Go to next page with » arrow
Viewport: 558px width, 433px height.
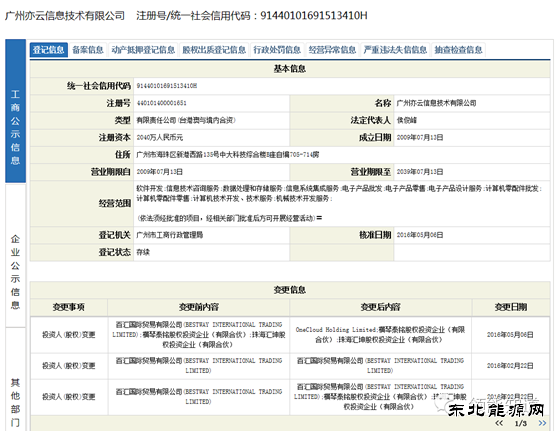[542, 423]
